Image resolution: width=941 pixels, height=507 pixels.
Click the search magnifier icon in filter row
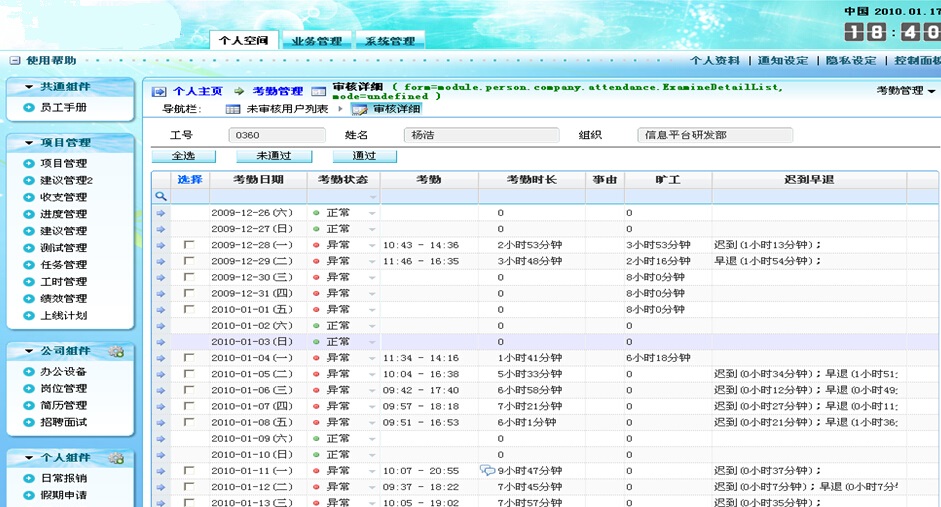tap(160, 197)
